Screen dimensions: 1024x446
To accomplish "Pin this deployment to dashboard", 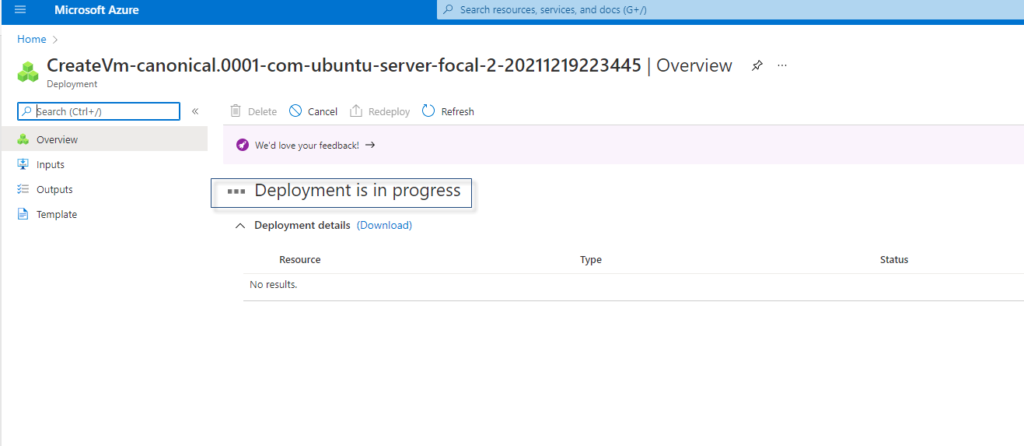I will [x=757, y=65].
